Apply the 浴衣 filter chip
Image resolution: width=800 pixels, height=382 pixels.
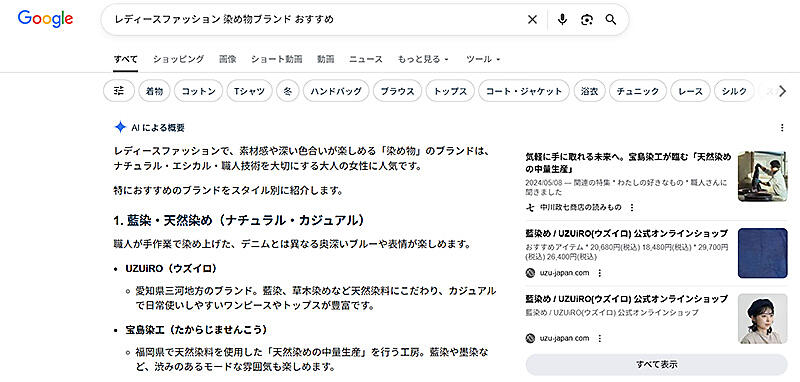point(589,91)
